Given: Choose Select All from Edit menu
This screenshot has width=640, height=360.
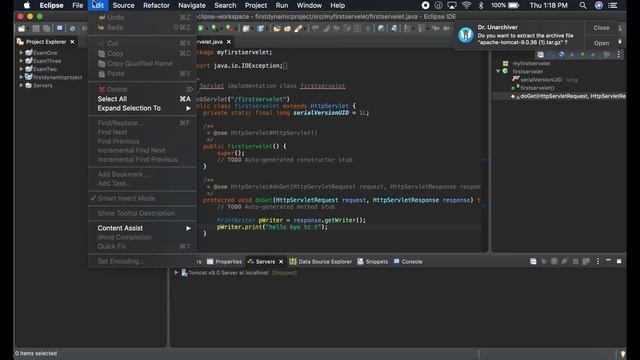Looking at the screenshot, I should click(x=142, y=99).
